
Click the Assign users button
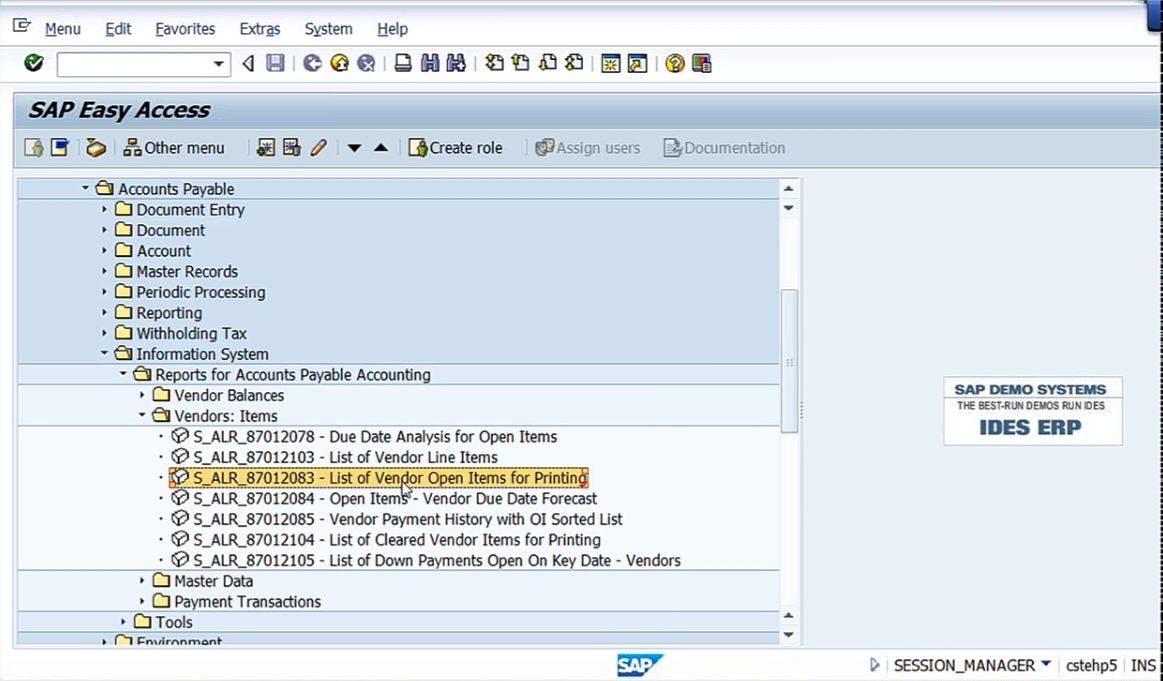(587, 148)
